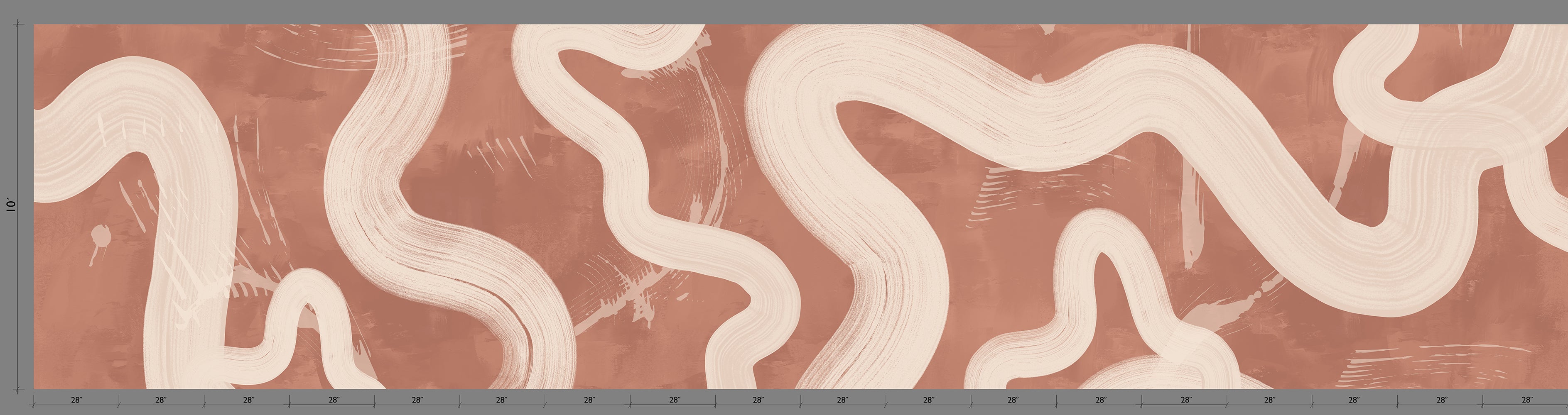Viewport: 1568px width, 415px height.
Task: Select the first 28" width label from left
Action: (76, 400)
